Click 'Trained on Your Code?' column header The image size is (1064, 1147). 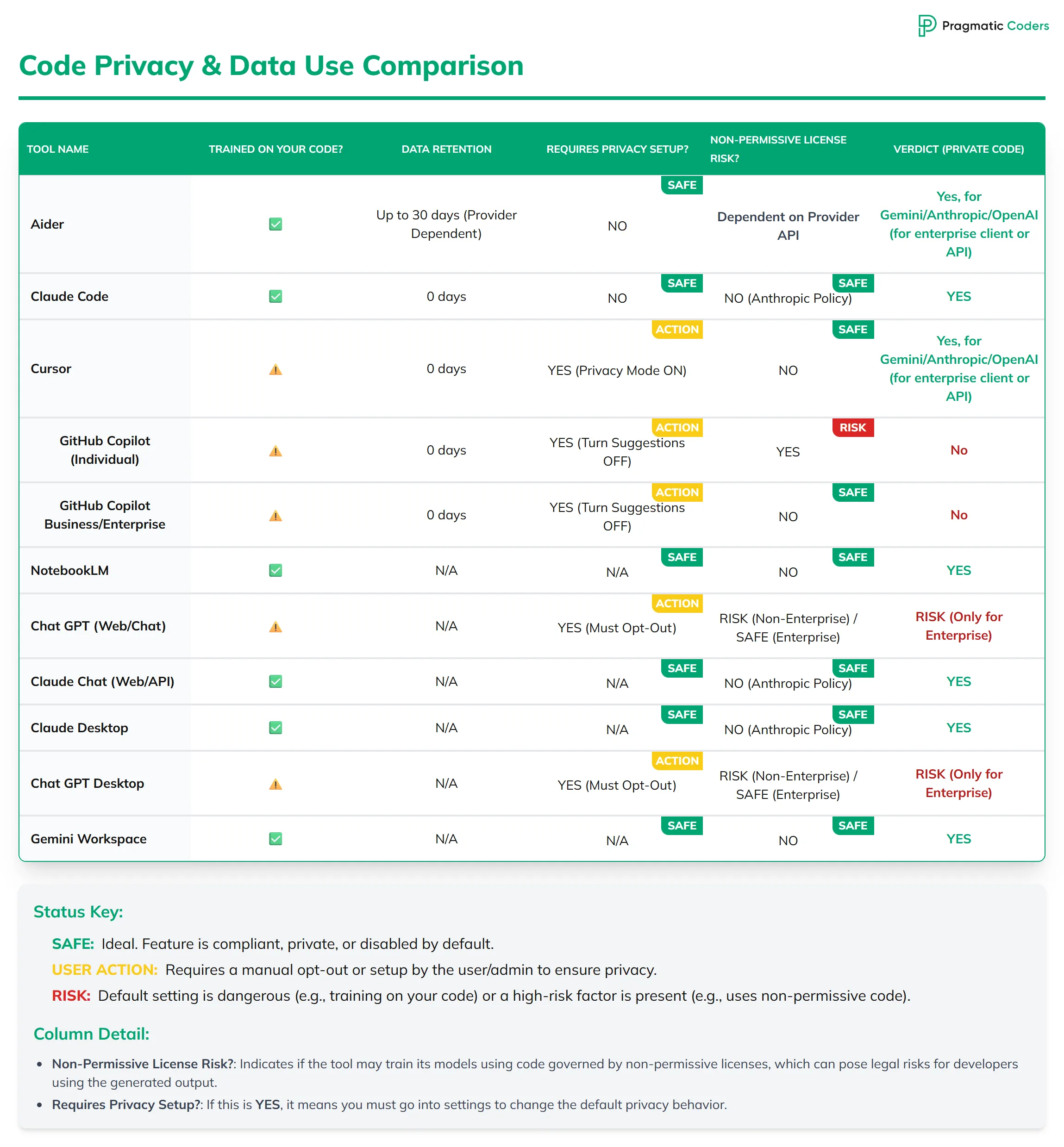coord(275,149)
